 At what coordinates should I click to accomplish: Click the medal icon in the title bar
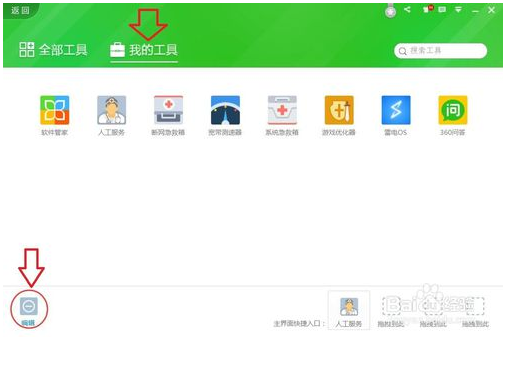click(x=390, y=11)
